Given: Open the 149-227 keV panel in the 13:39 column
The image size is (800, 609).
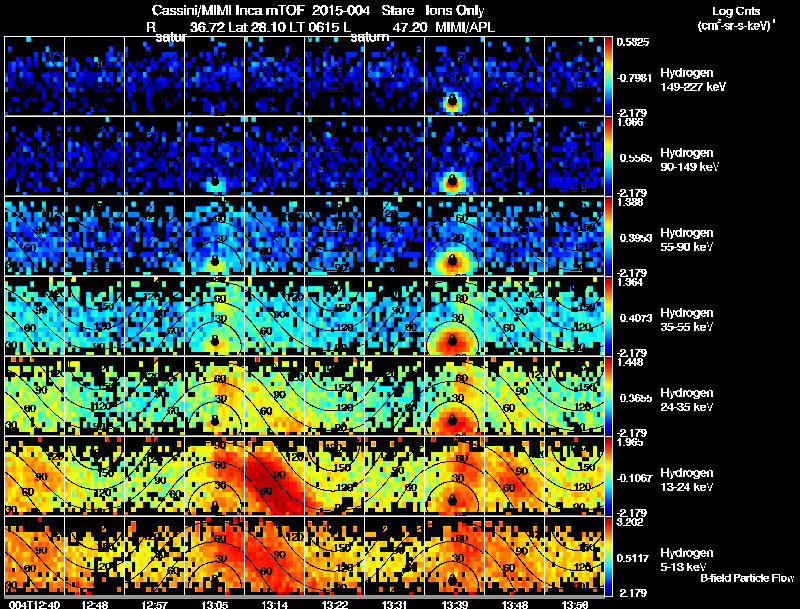Looking at the screenshot, I should coord(454,76).
